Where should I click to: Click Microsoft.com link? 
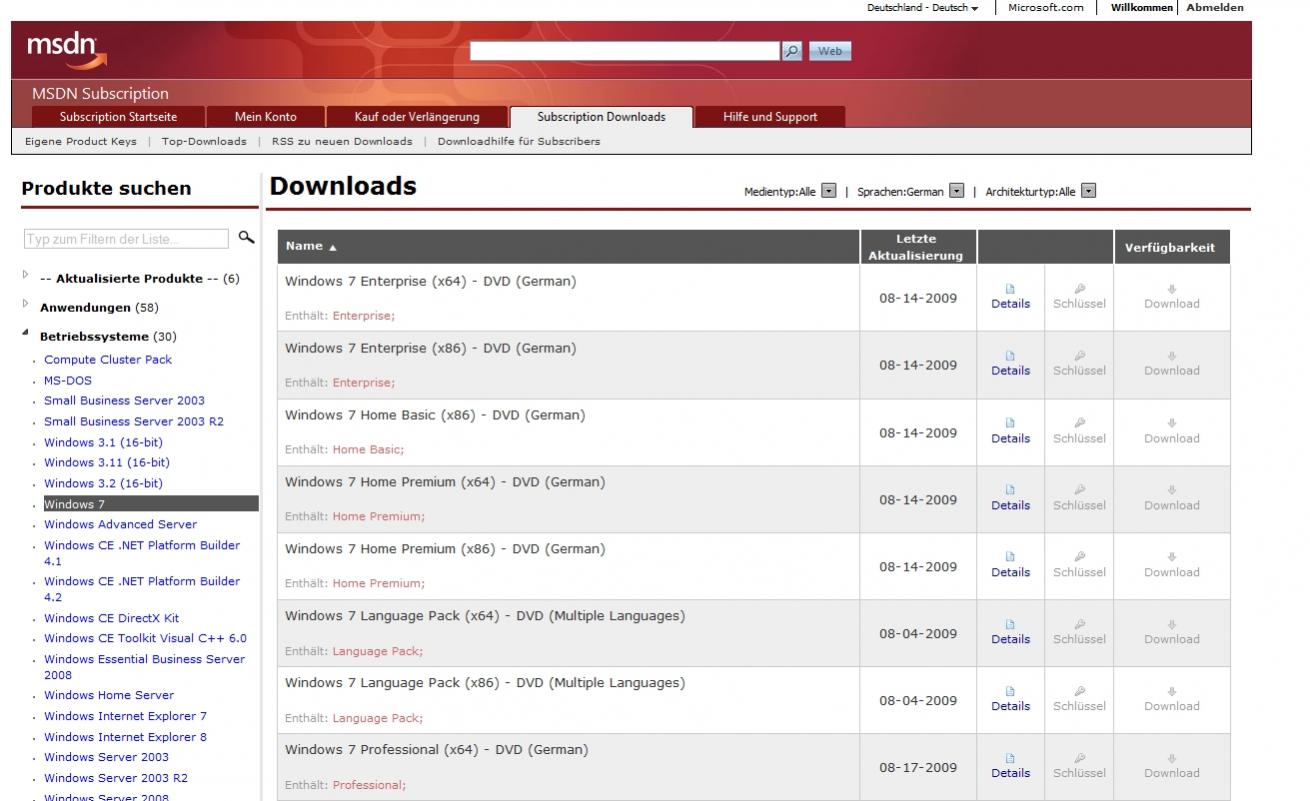[1045, 8]
